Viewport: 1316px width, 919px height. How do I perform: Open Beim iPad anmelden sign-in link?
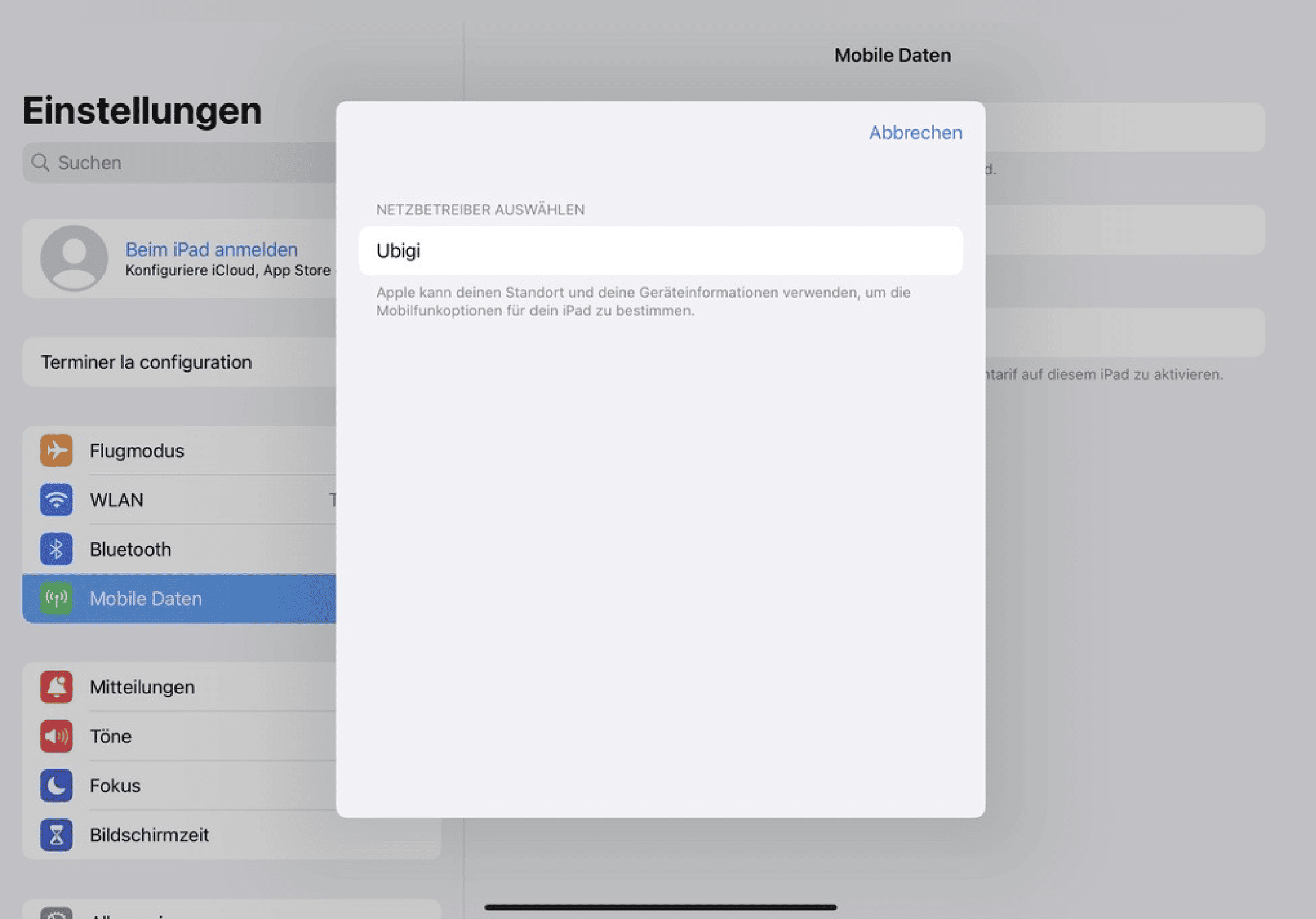click(x=212, y=249)
